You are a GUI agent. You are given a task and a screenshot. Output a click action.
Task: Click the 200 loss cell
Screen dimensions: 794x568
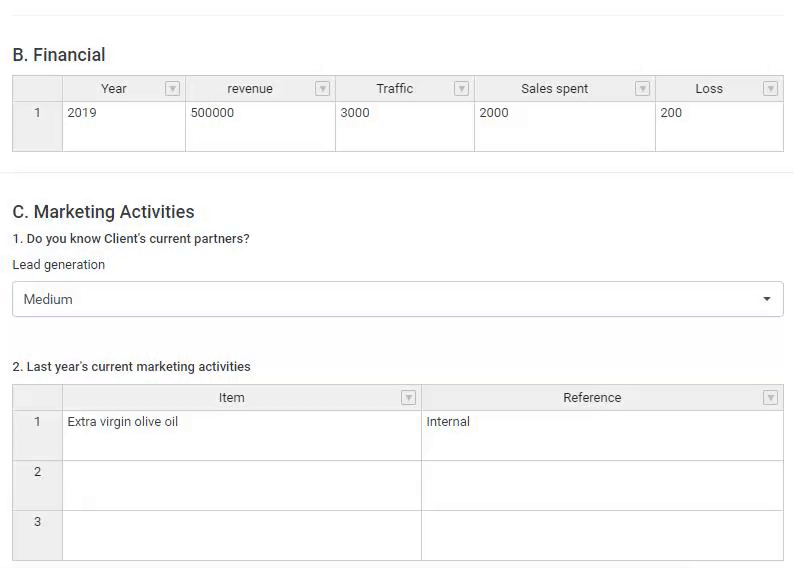(x=720, y=127)
